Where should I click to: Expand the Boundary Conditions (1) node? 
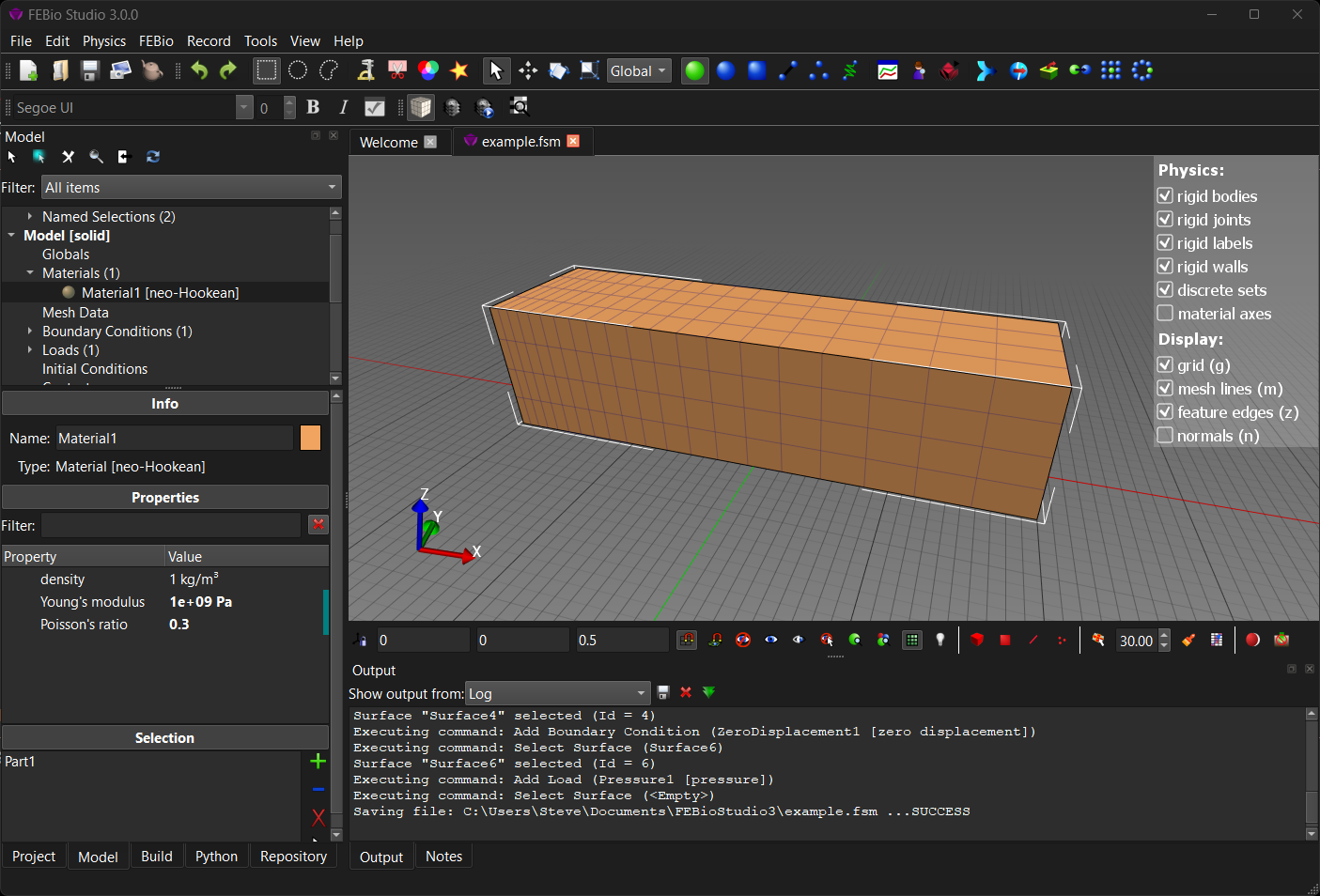click(30, 331)
